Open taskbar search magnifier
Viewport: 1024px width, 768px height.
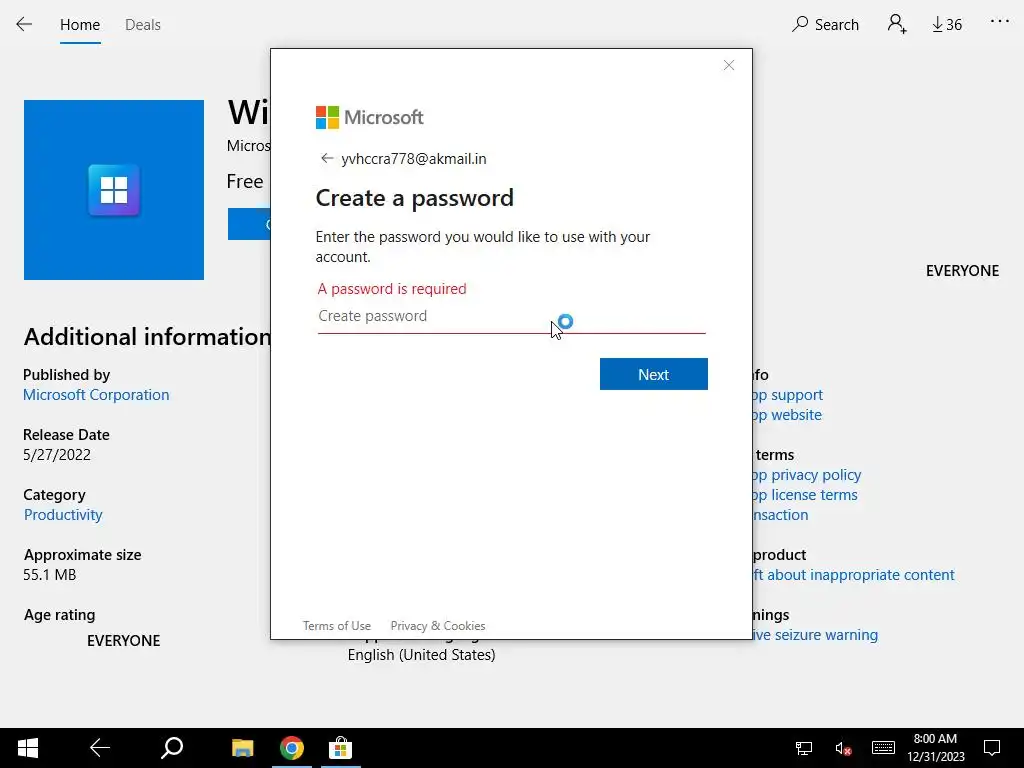[x=172, y=748]
